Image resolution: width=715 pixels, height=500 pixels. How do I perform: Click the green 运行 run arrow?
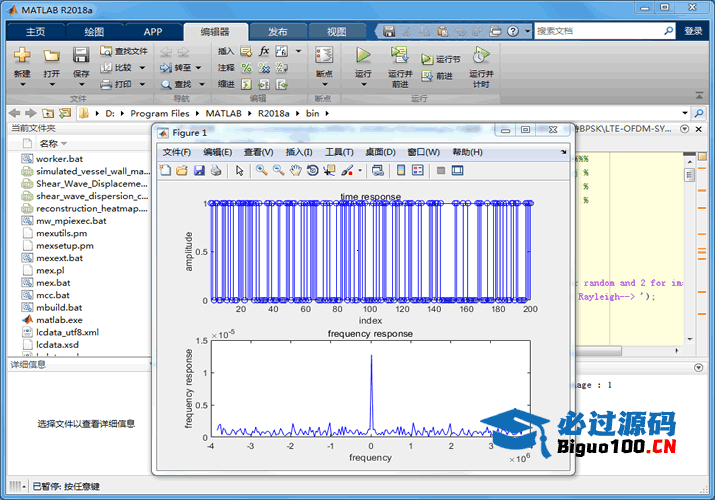tap(363, 55)
